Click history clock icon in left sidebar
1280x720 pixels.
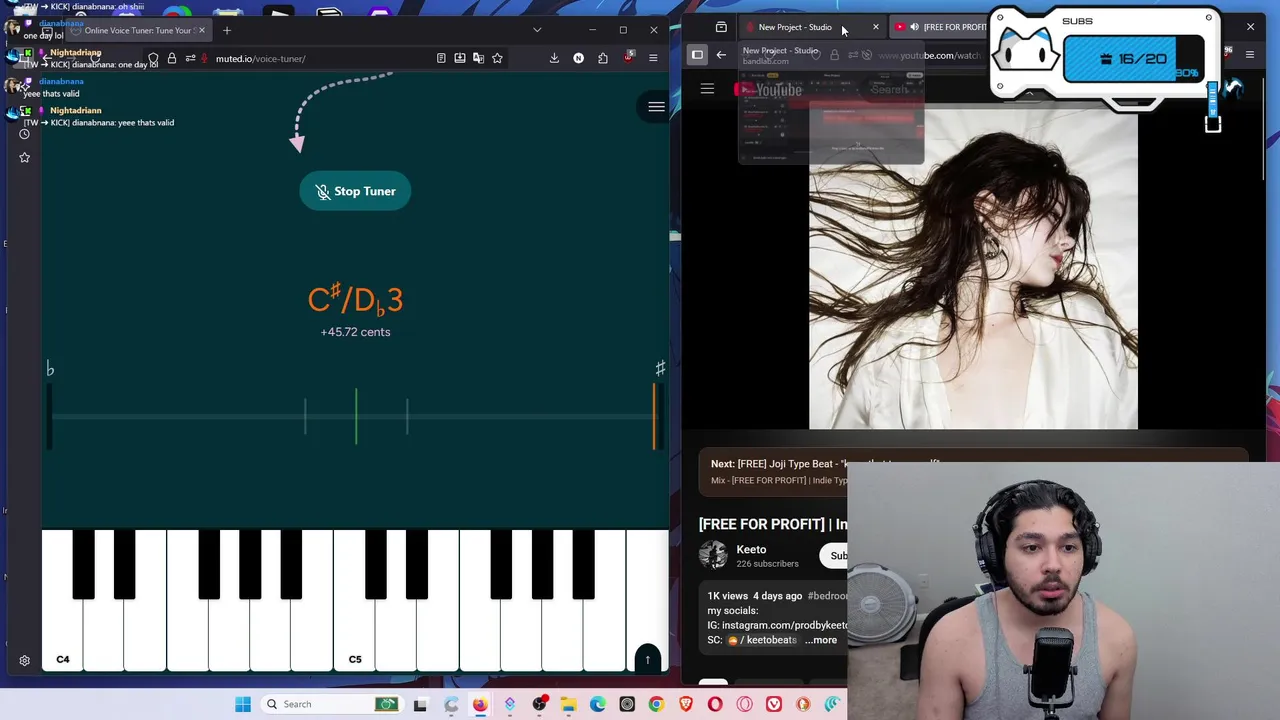click(x=24, y=134)
